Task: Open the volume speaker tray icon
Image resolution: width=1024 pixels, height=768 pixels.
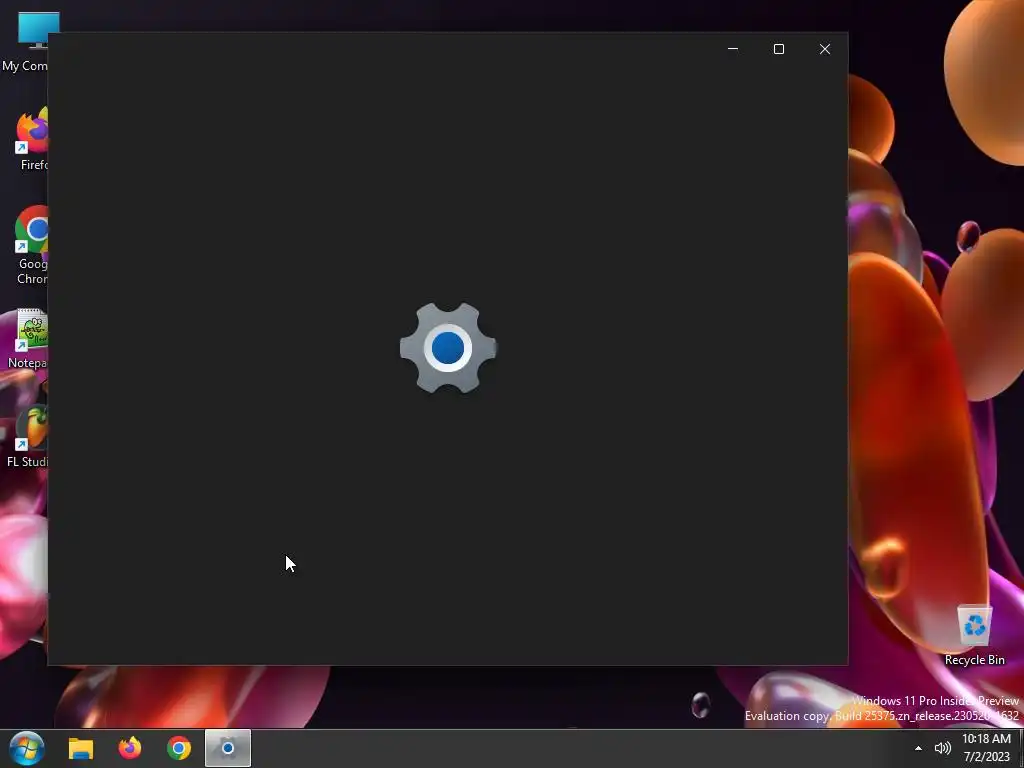Action: click(x=942, y=748)
